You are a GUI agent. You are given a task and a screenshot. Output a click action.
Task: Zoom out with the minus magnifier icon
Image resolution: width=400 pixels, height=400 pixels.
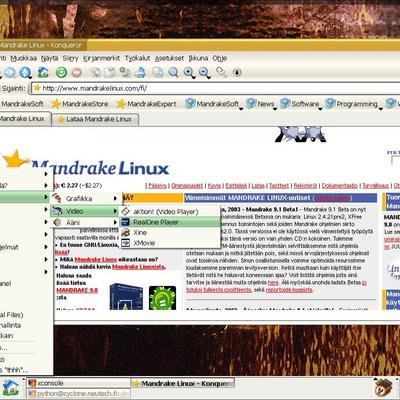coord(204,72)
